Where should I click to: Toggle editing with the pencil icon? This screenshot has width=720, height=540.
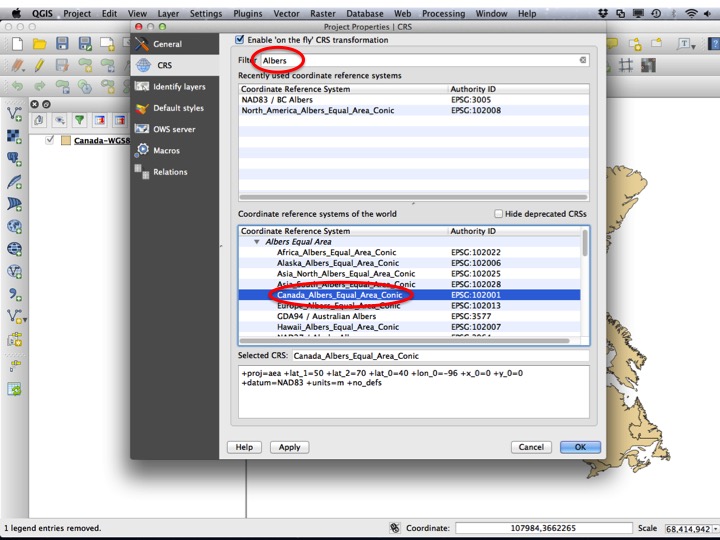39,66
